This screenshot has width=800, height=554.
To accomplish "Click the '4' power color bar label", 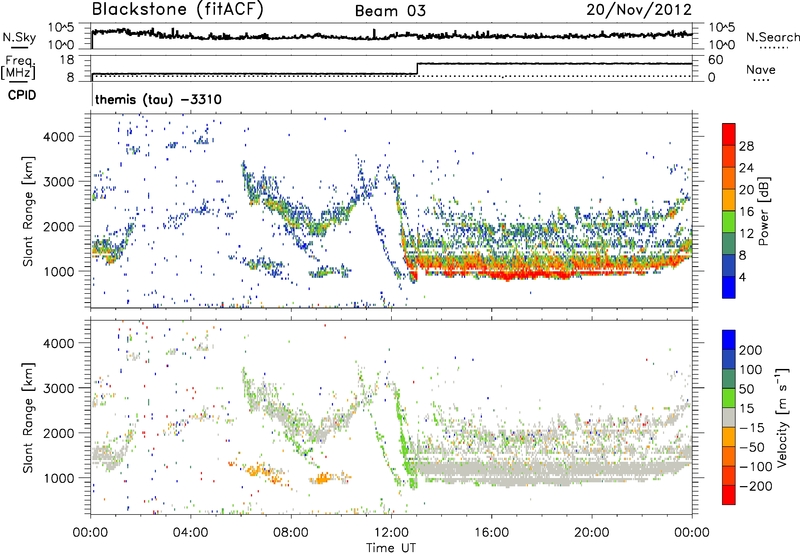I will pyautogui.click(x=742, y=278).
